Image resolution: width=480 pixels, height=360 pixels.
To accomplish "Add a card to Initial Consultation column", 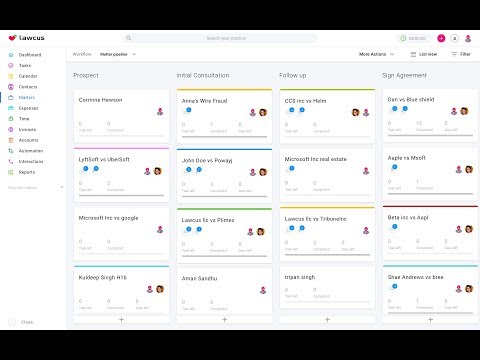I will pos(224,320).
